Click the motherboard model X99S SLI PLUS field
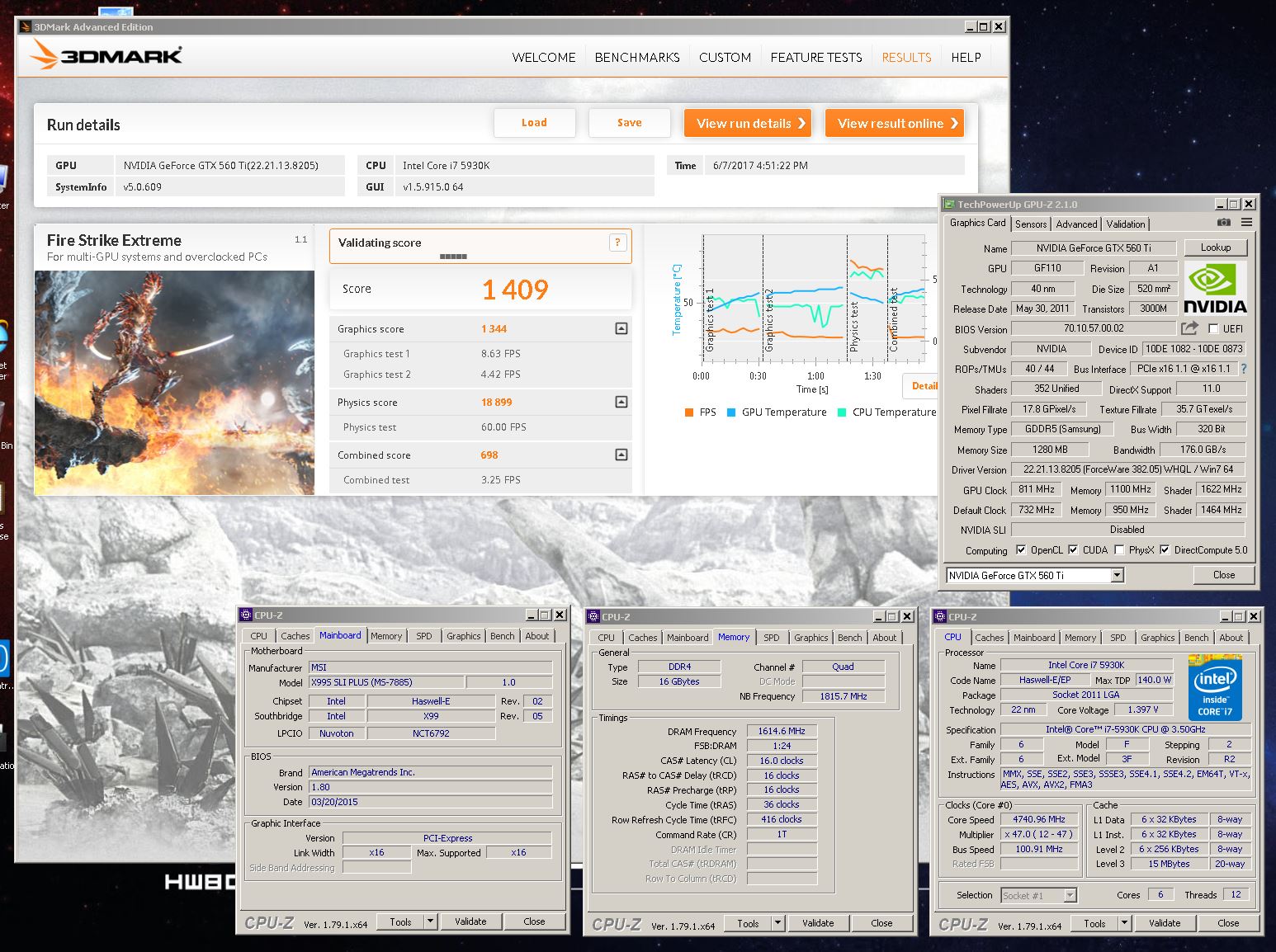 386,682
